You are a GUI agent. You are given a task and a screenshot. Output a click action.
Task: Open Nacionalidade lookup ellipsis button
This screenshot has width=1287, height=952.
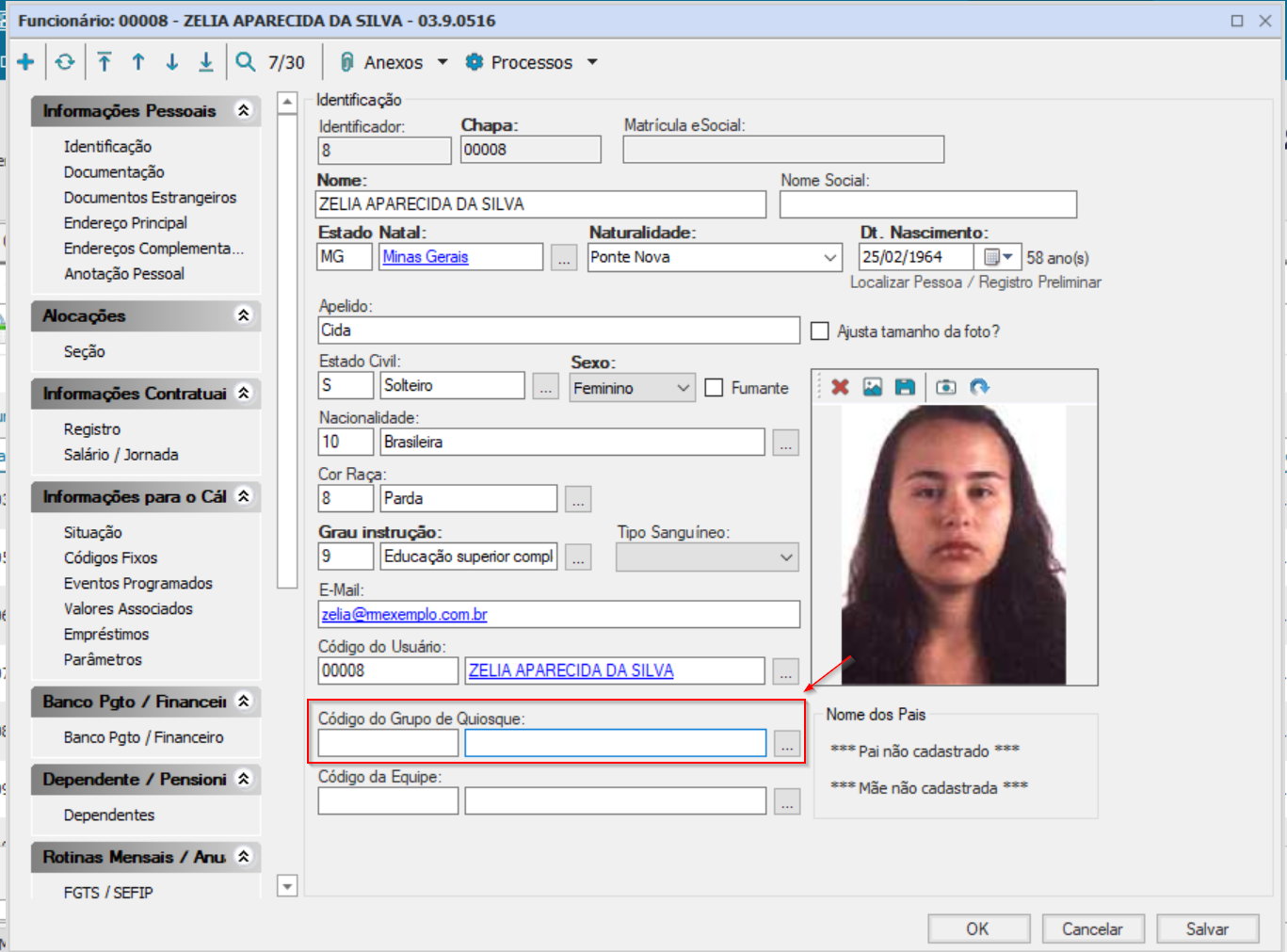tap(786, 443)
